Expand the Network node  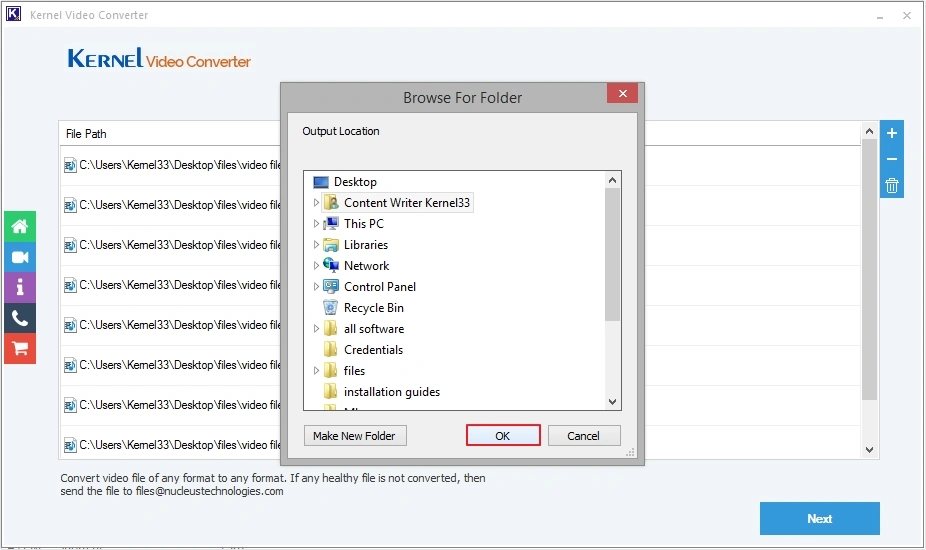tap(316, 265)
